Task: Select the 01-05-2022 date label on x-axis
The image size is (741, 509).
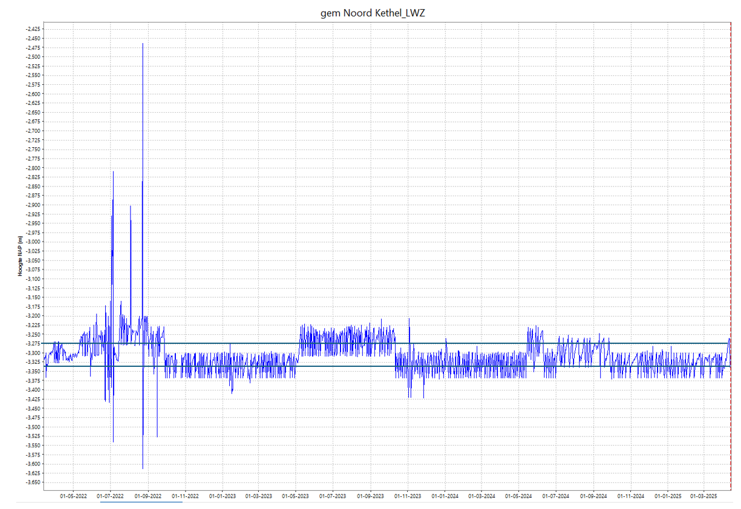Action: pyautogui.click(x=73, y=495)
